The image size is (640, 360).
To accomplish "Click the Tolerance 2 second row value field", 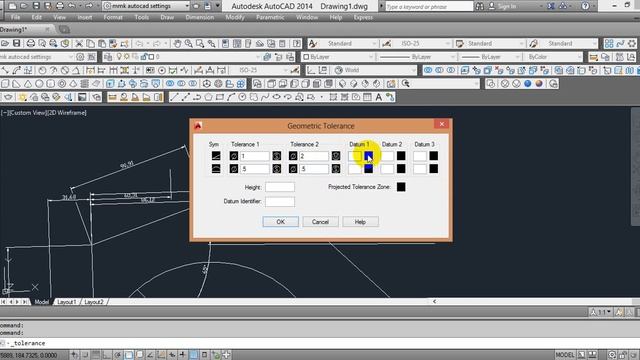I will pos(314,169).
